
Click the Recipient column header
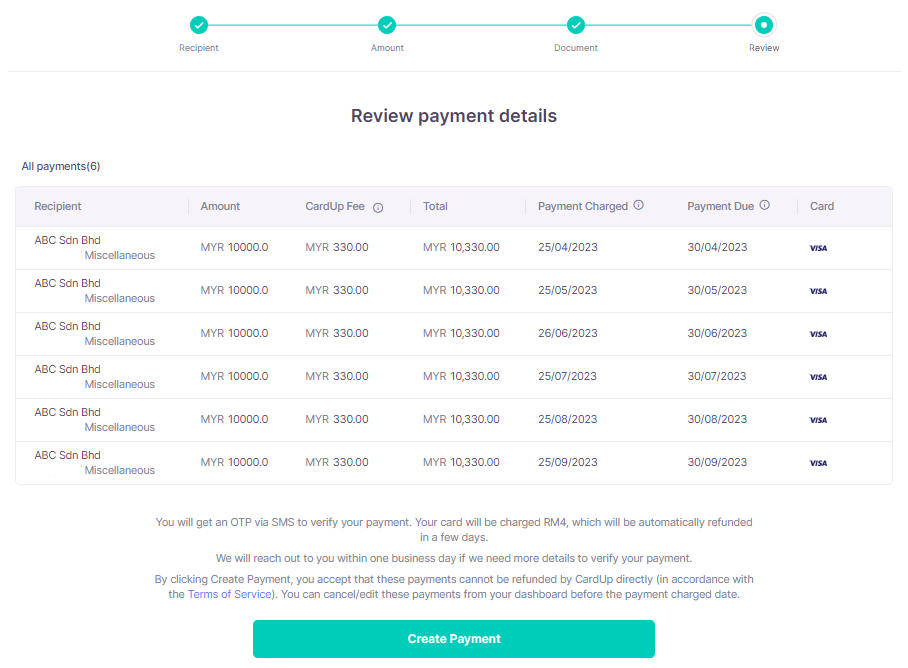click(x=57, y=206)
